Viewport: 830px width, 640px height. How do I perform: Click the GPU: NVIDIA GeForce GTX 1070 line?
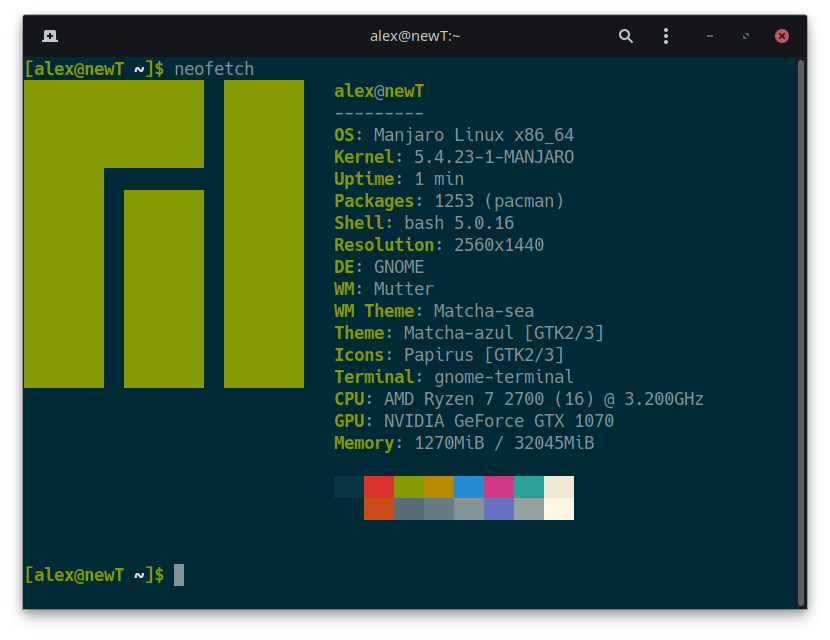pos(474,421)
